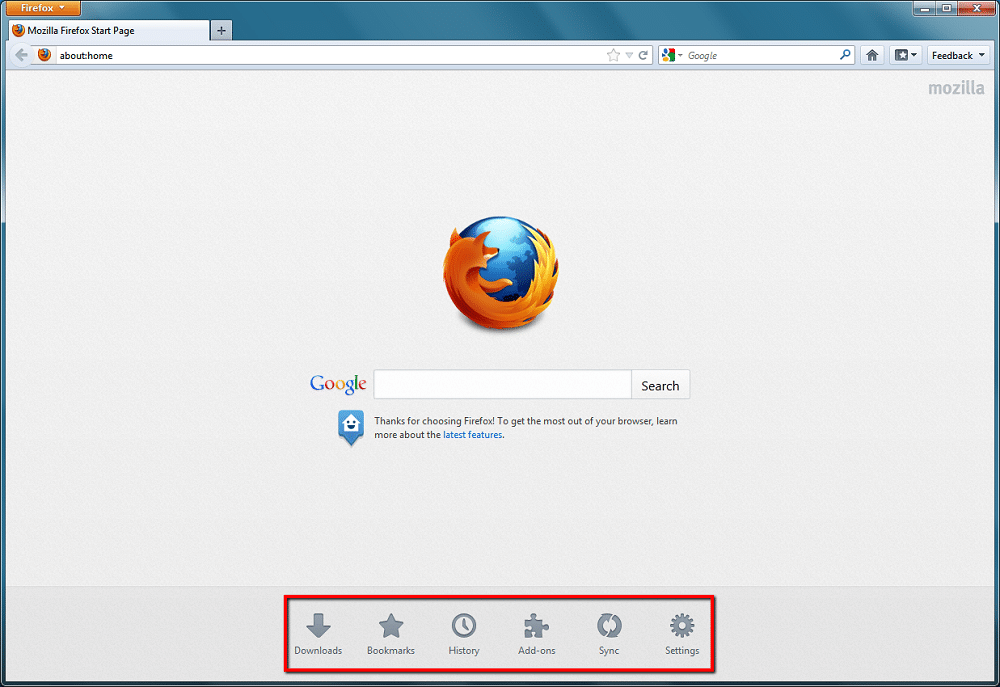Go back with the back arrow
1000x687 pixels.
click(21, 55)
